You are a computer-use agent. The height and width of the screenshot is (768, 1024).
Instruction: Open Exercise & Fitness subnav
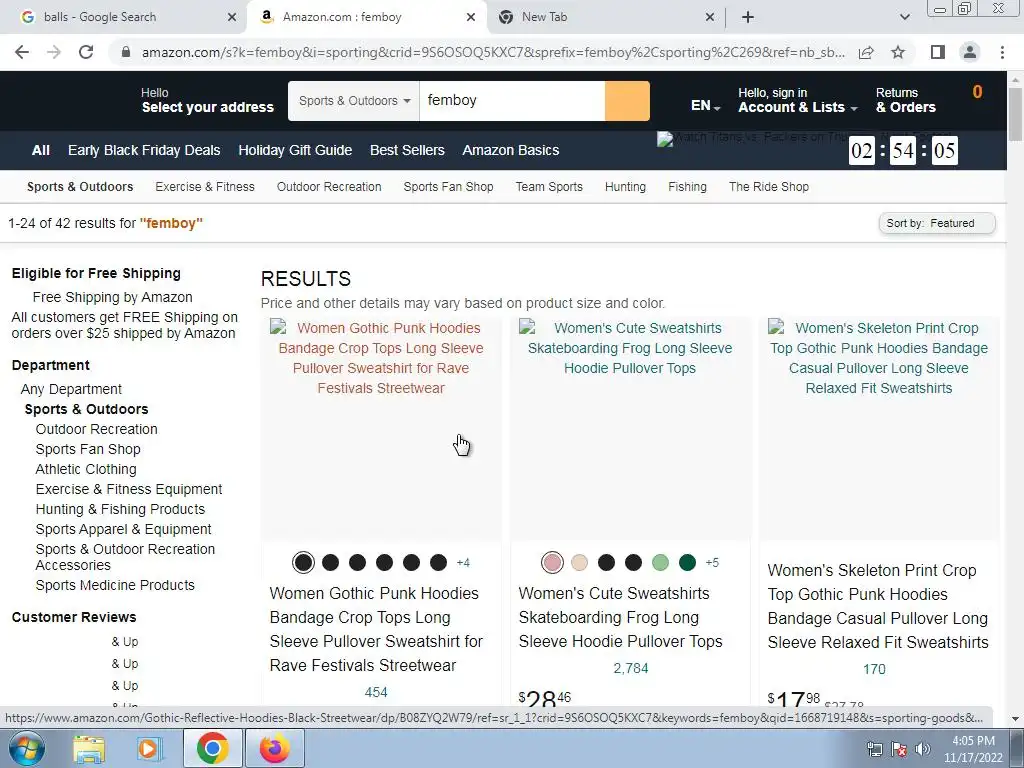coord(205,187)
